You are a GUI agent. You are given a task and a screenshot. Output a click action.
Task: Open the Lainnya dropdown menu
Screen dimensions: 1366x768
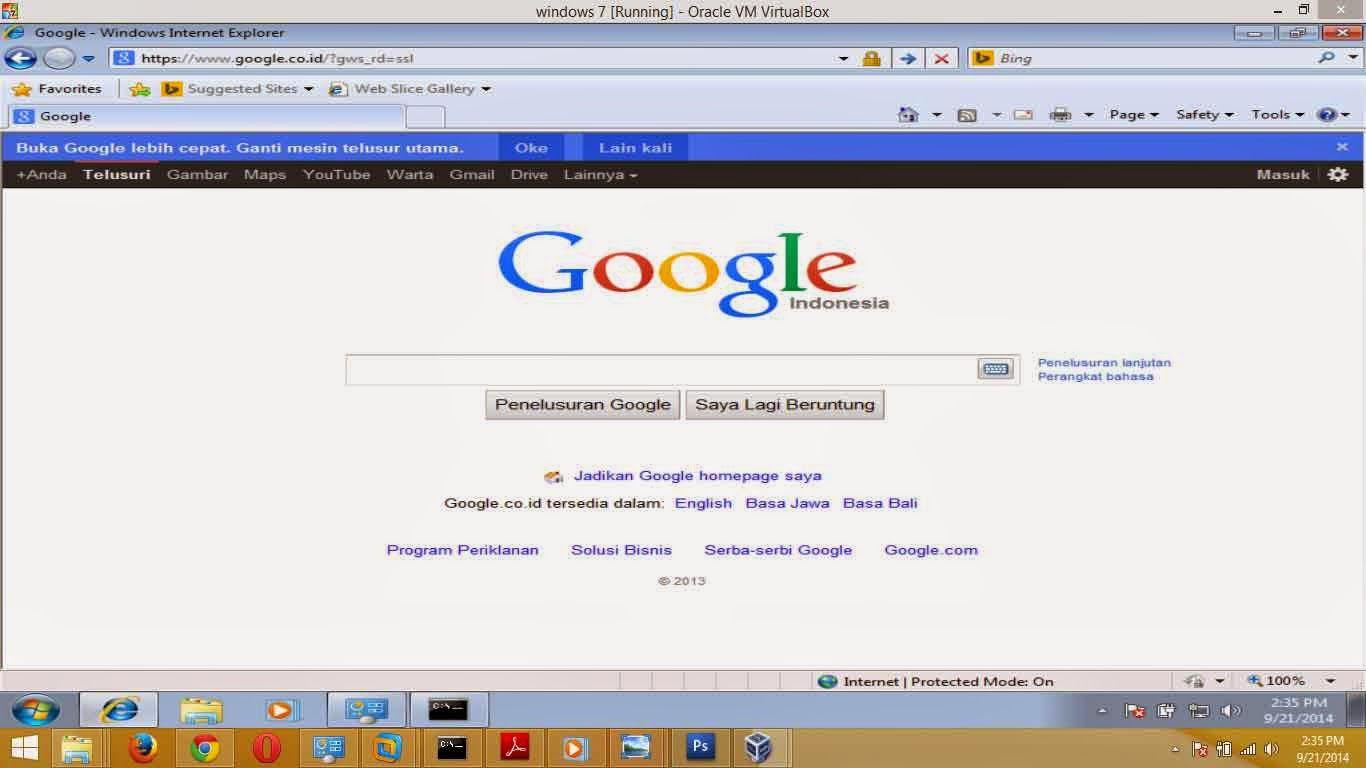click(600, 175)
